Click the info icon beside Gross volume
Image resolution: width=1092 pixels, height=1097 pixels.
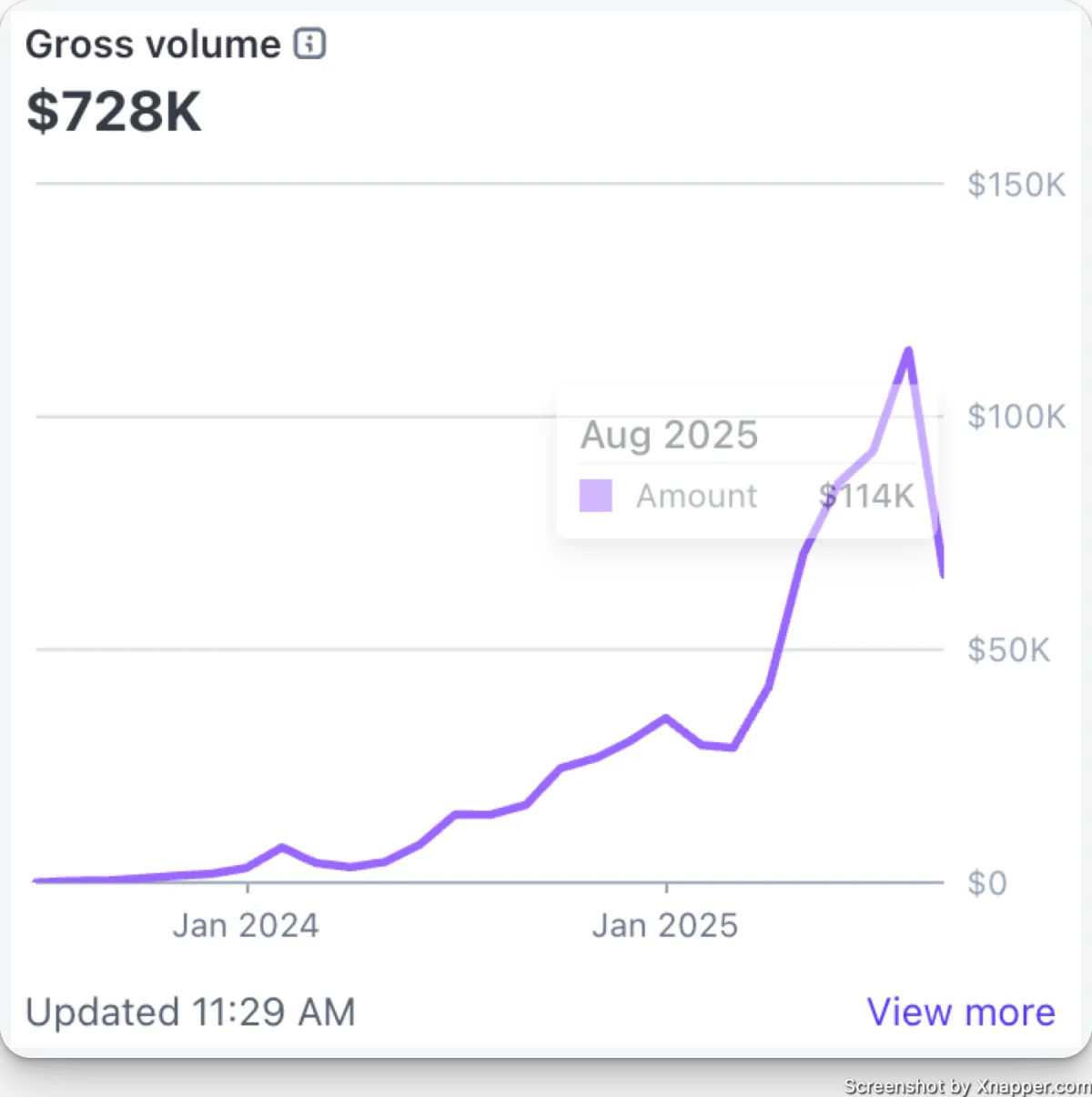[x=309, y=43]
